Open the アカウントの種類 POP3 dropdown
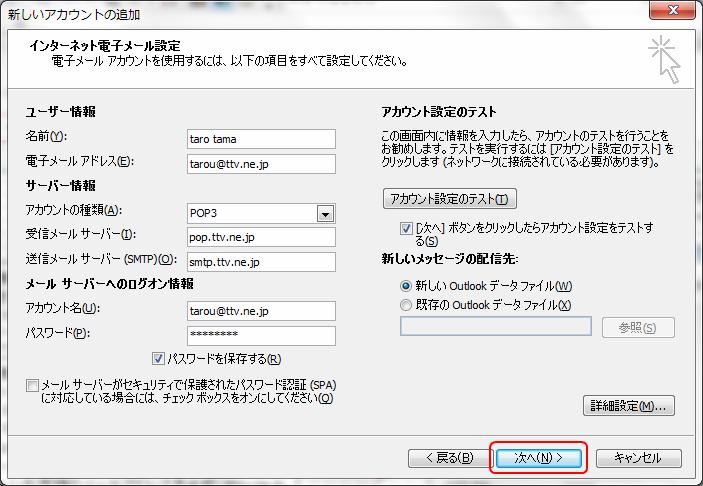Image resolution: width=703 pixels, height=486 pixels. (x=325, y=214)
